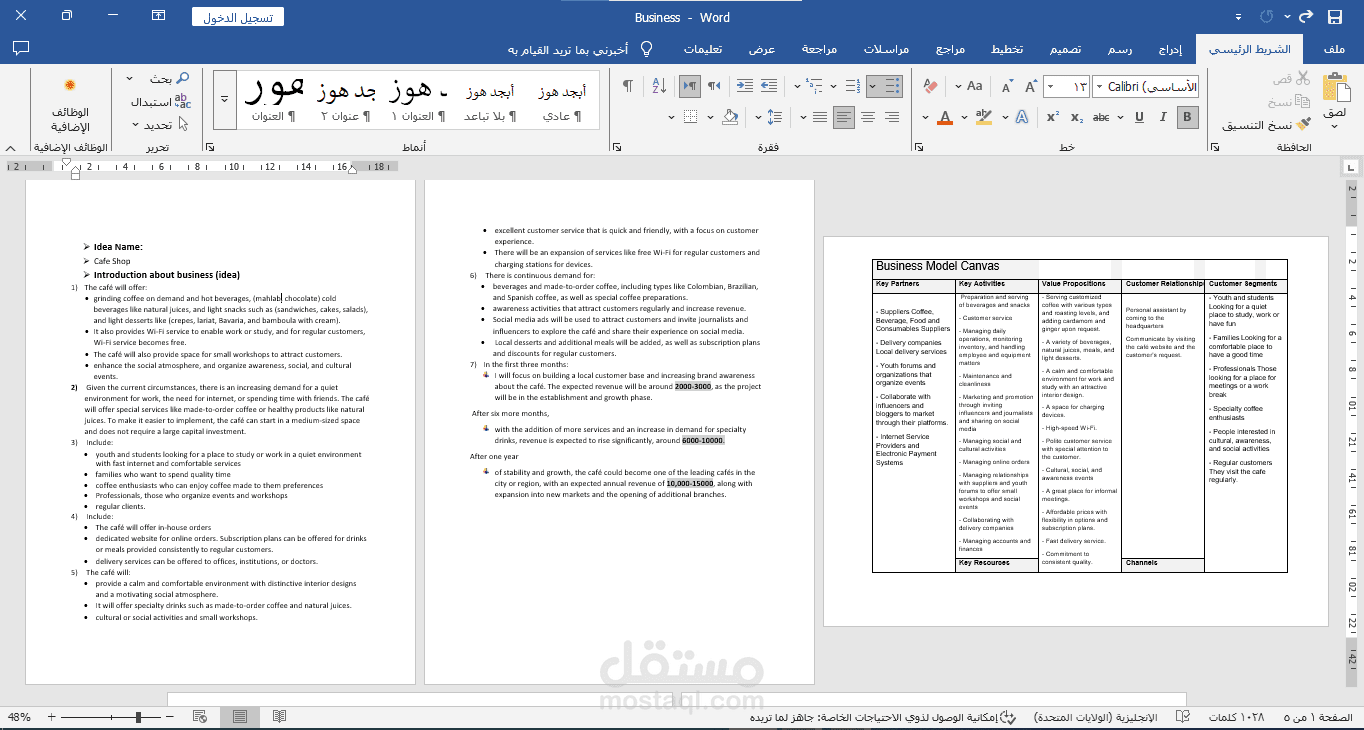Image resolution: width=1364 pixels, height=730 pixels.
Task: Click the Text Effects glowing A icon
Action: [1022, 117]
